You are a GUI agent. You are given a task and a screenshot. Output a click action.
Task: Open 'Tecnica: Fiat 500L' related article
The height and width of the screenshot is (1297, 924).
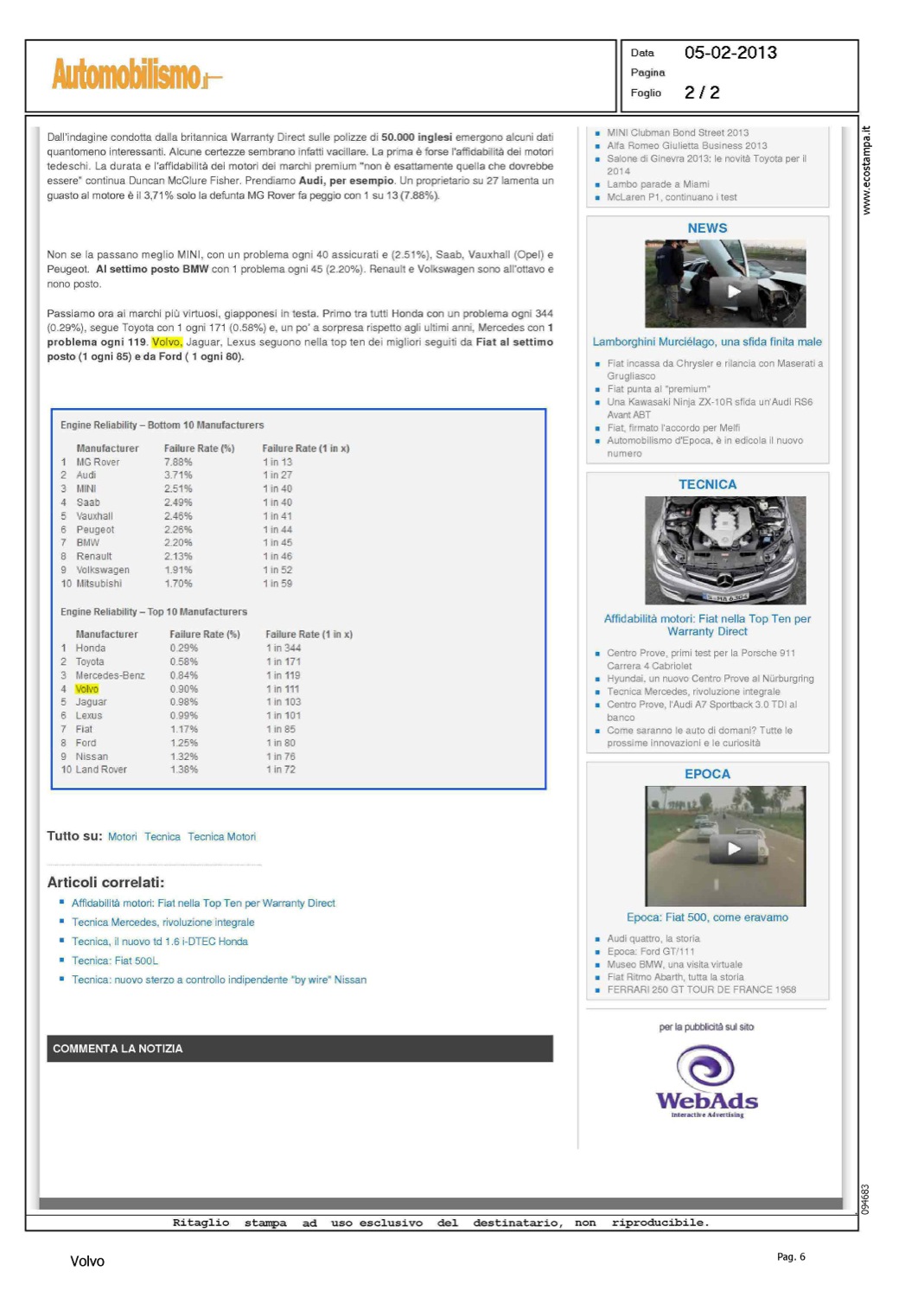pos(114,961)
